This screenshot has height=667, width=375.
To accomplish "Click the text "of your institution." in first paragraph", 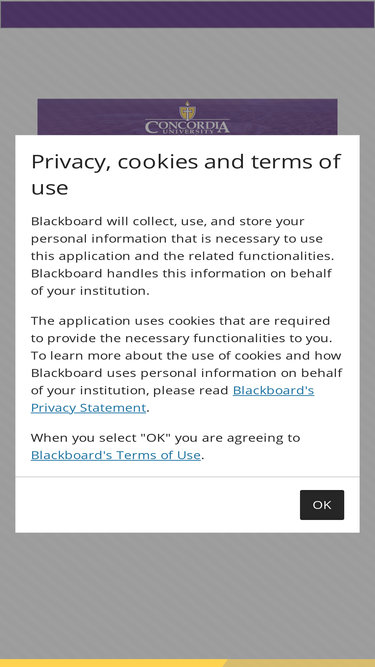I will [90, 291].
